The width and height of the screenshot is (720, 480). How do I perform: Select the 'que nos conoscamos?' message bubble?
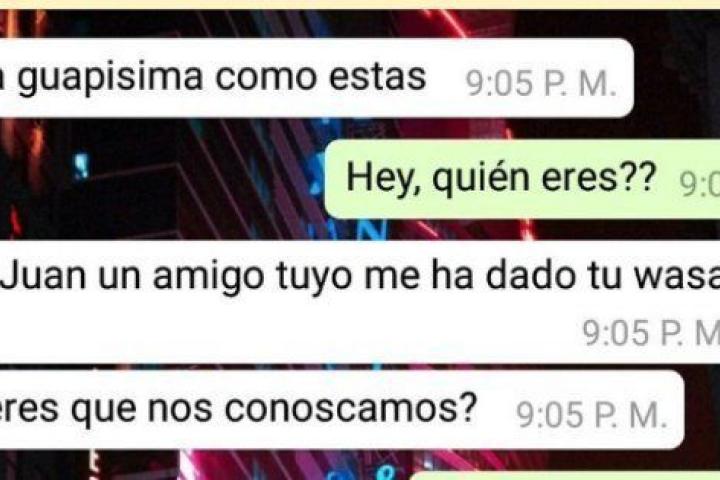(x=342, y=409)
